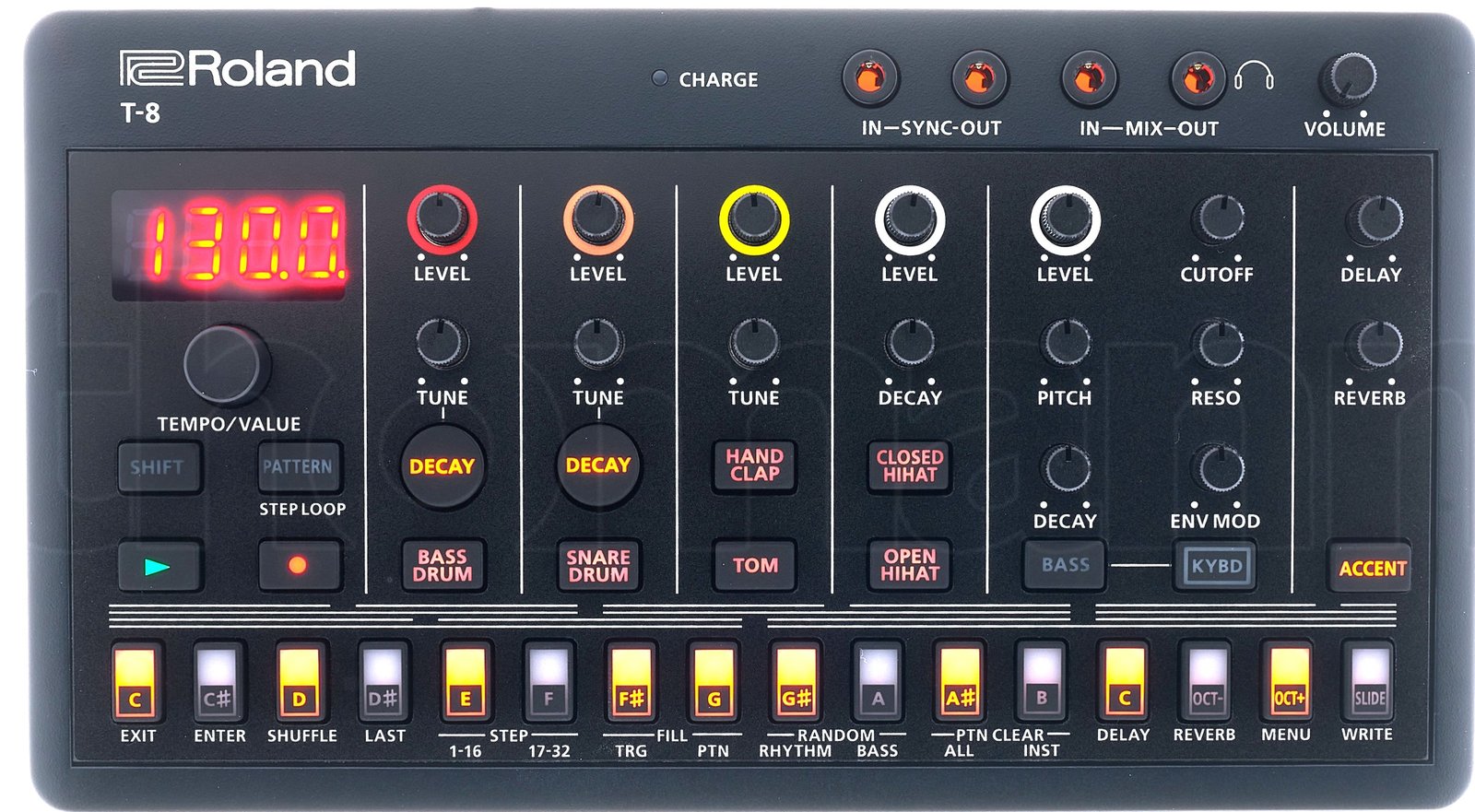
Task: Click the green Play button
Action: (x=159, y=565)
